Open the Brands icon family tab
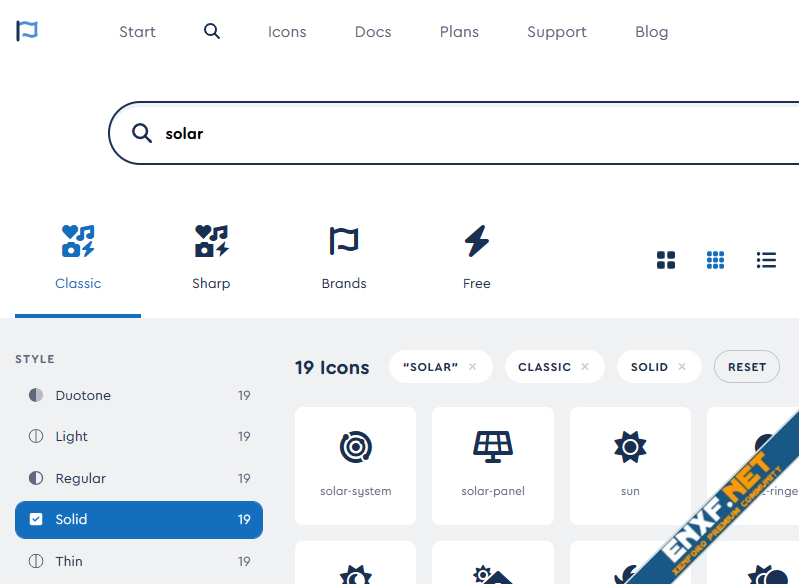The width and height of the screenshot is (799, 584). [x=344, y=258]
